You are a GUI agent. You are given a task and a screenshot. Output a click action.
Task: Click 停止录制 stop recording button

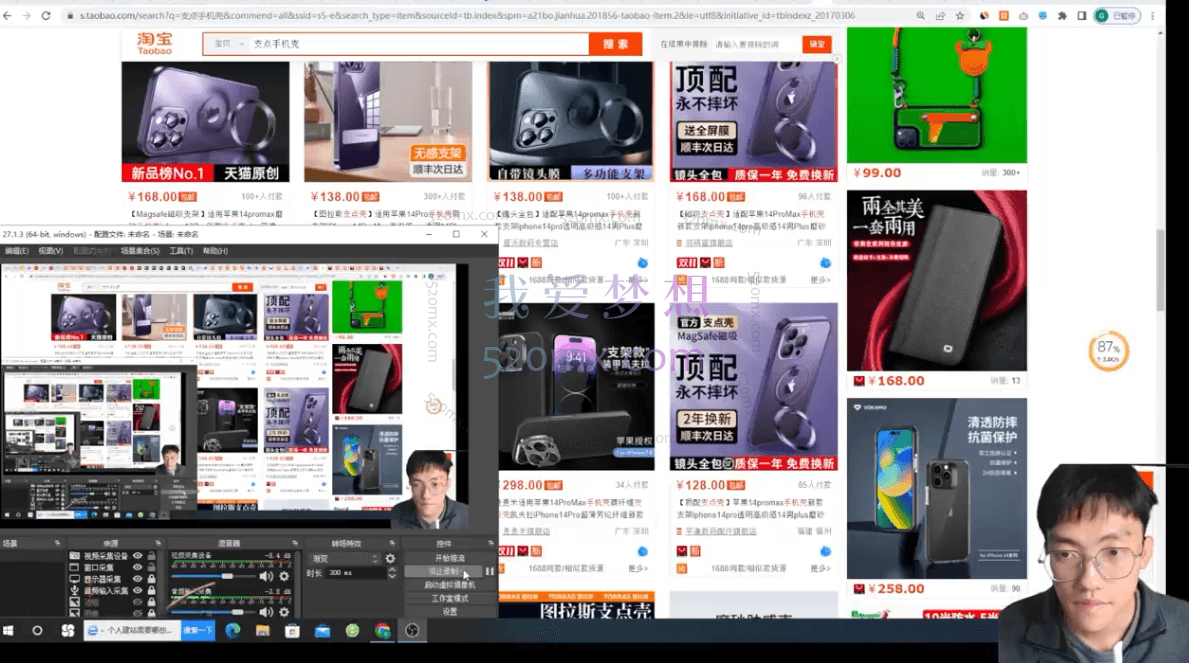tap(444, 571)
